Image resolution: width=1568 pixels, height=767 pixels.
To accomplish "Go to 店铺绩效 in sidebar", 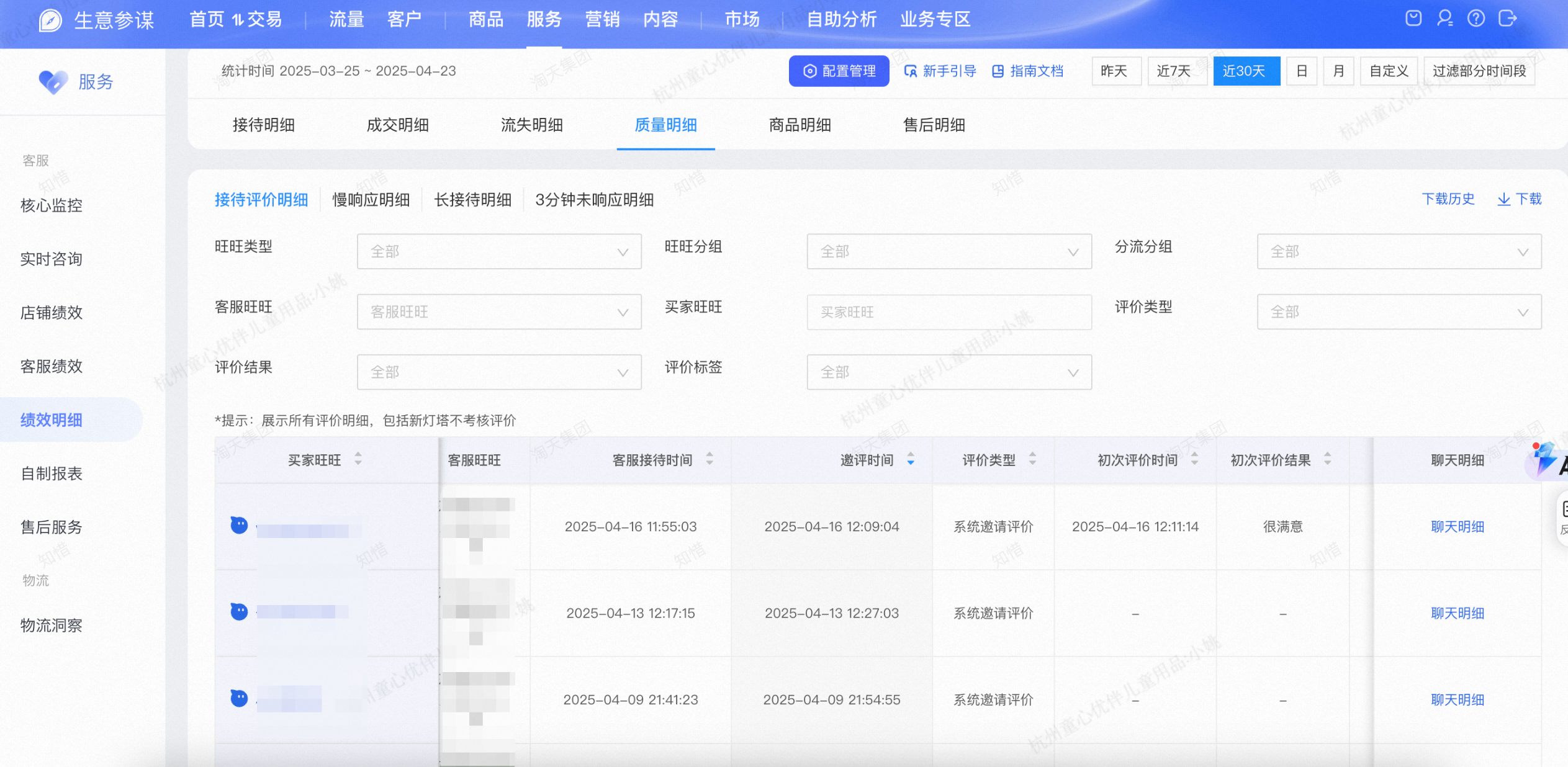I will coord(52,312).
